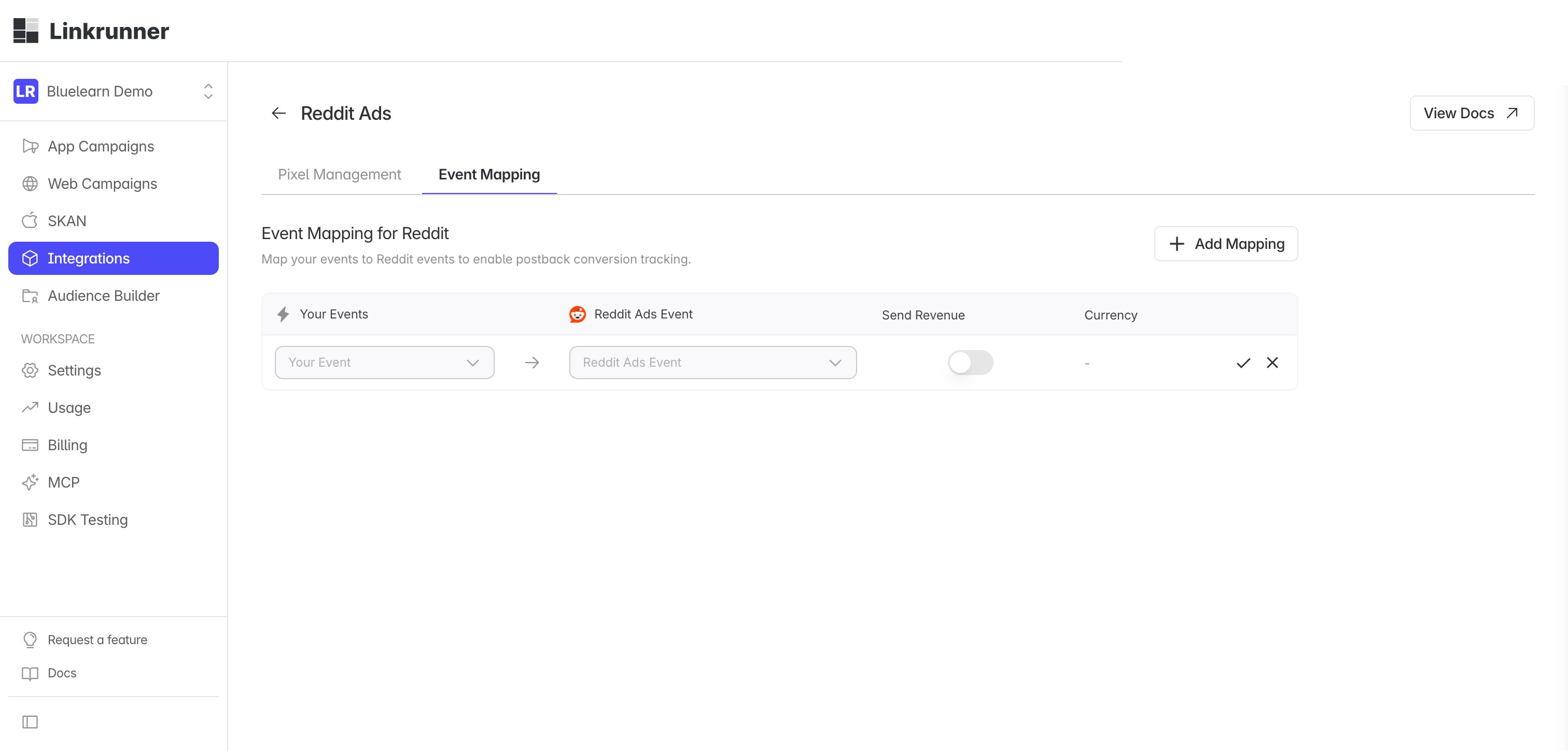This screenshot has height=751, width=1568.
Task: Go to Usage page
Action: tap(113, 408)
